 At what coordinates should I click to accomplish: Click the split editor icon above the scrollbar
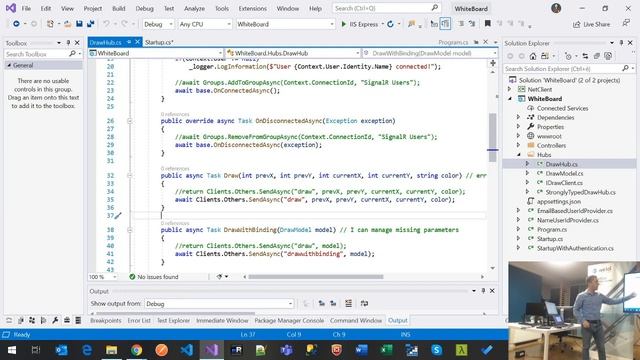tap(493, 63)
